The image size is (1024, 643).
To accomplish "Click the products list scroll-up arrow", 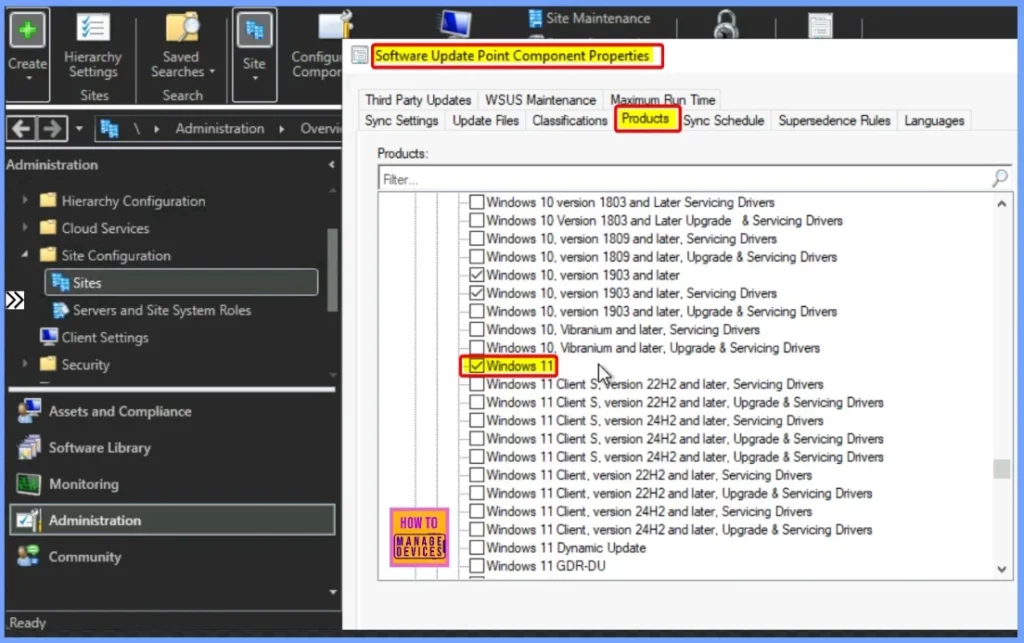I will point(1001,204).
